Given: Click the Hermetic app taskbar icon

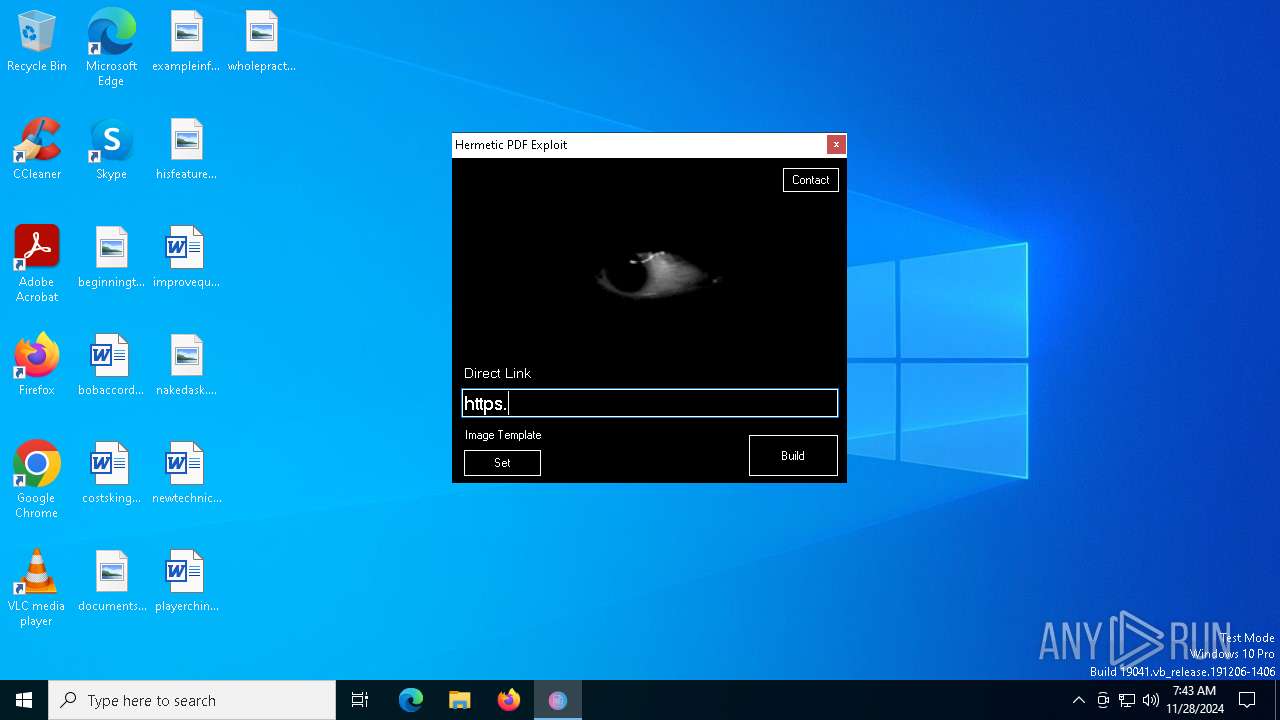Looking at the screenshot, I should click(x=558, y=700).
